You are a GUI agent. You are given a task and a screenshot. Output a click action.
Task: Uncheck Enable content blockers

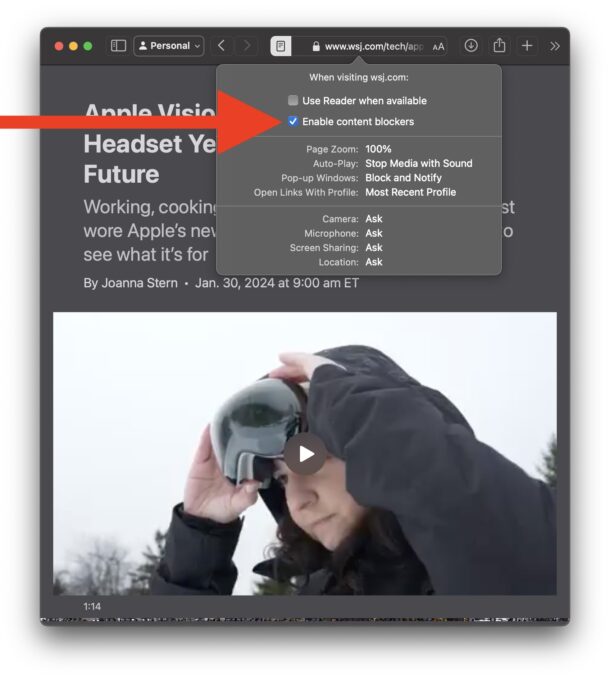pos(293,122)
